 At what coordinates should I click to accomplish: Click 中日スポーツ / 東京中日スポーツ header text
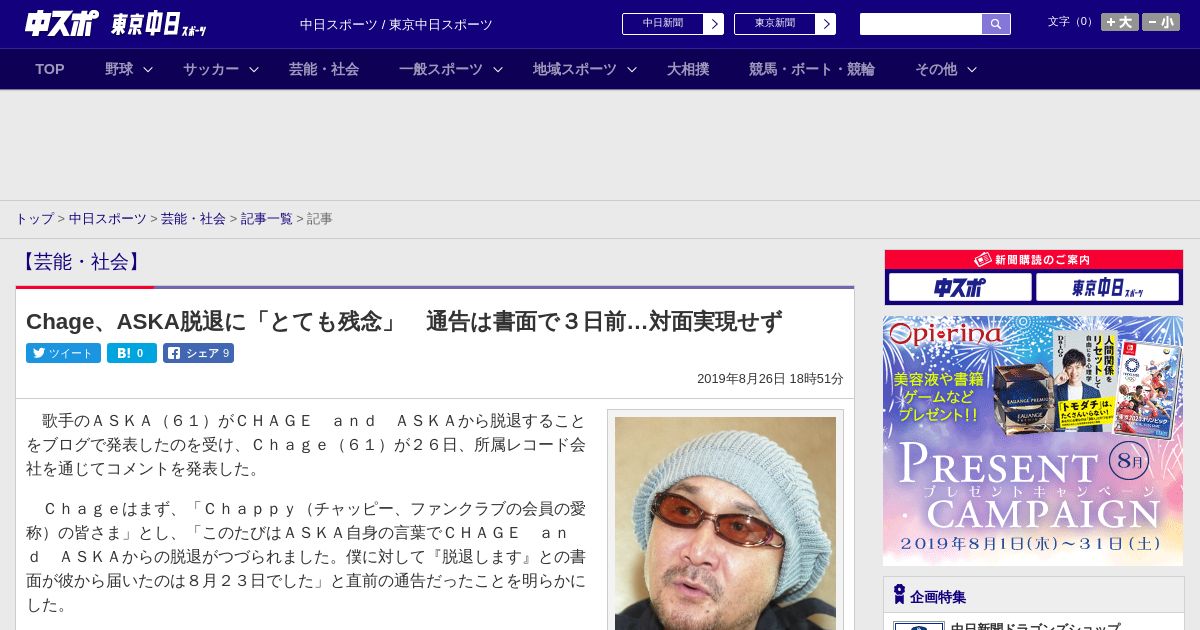pyautogui.click(x=396, y=24)
